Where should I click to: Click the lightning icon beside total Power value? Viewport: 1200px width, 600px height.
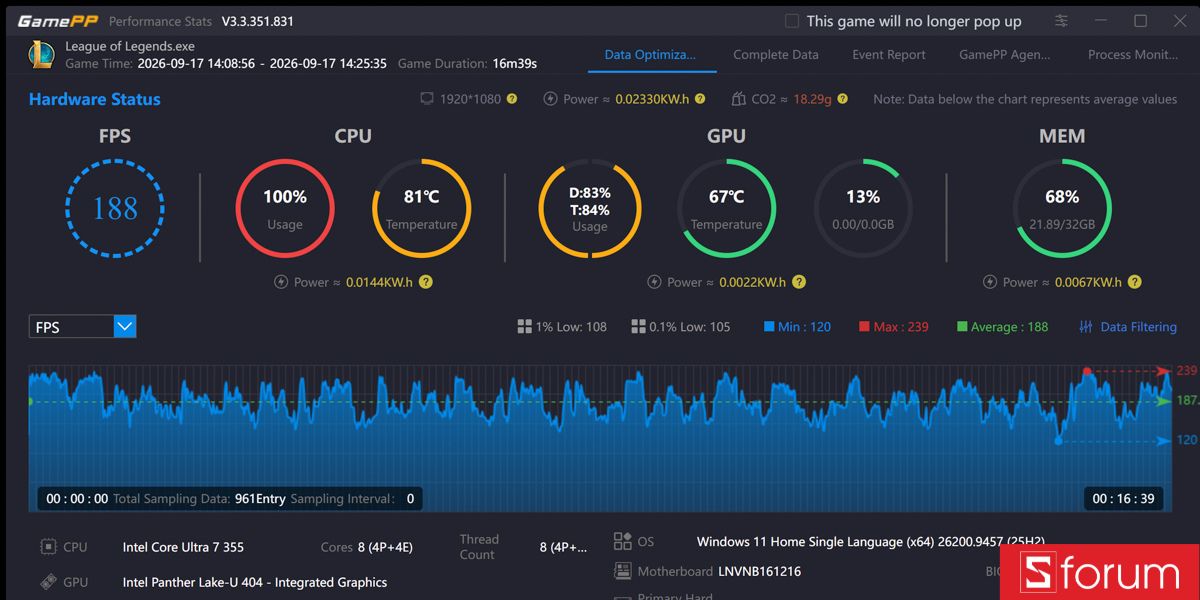(551, 99)
